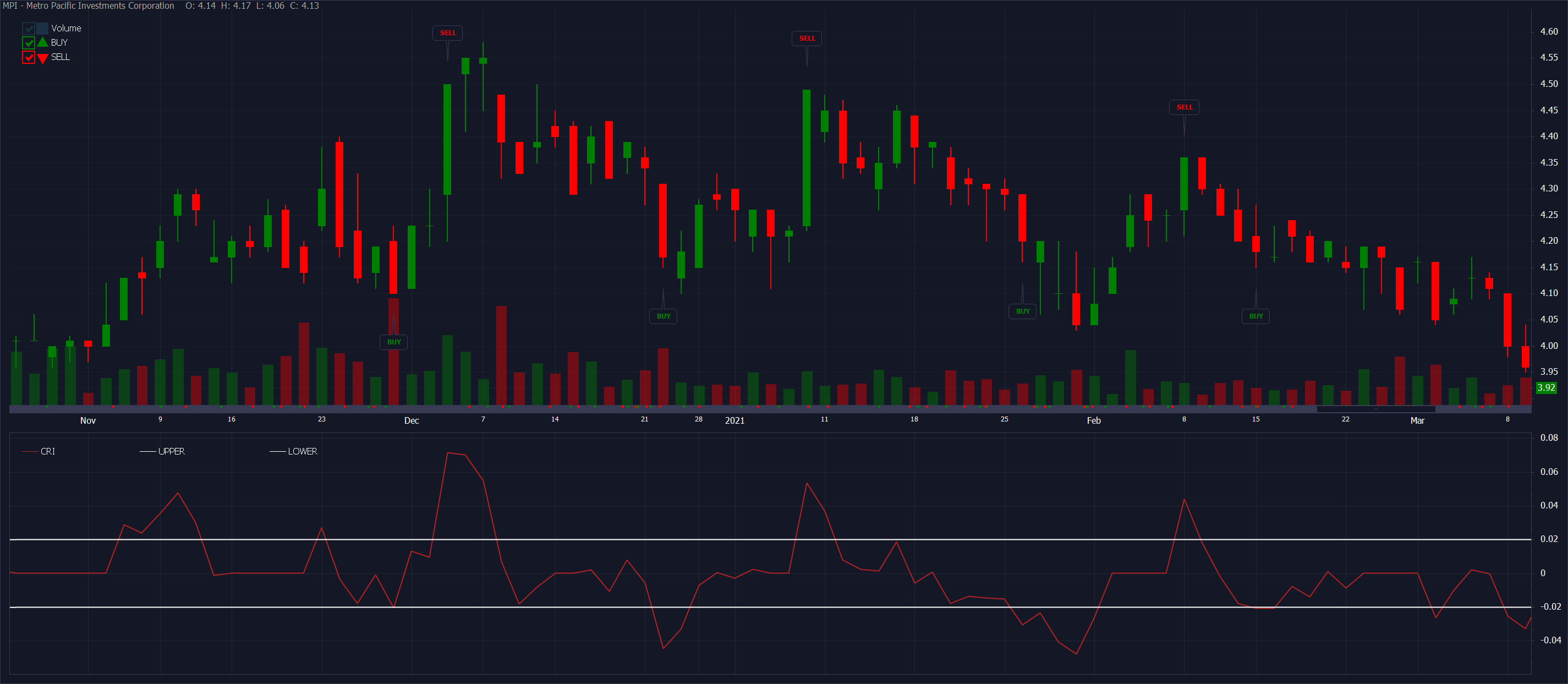Uncheck the red SELL signals checkbox
Screen dimensions: 1568x684
pos(28,57)
